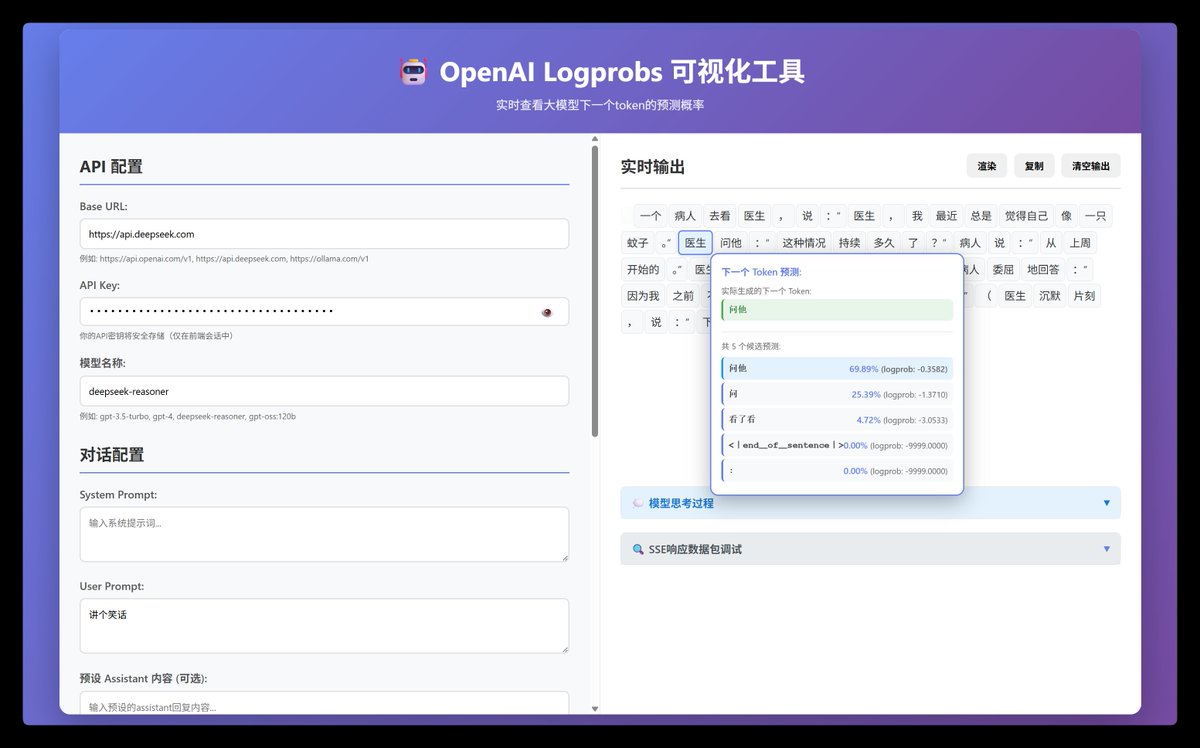Click the 之前 output token

tap(683, 296)
